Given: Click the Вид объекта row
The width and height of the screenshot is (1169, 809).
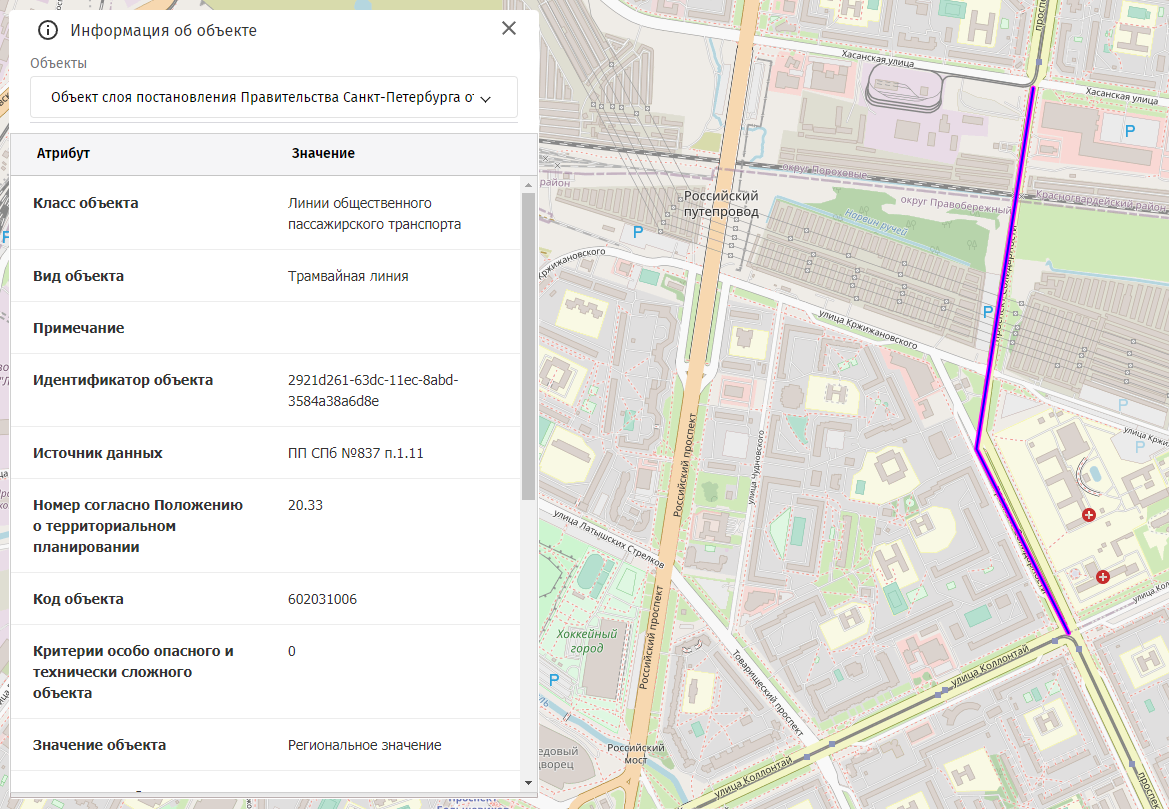Looking at the screenshot, I should 266,276.
